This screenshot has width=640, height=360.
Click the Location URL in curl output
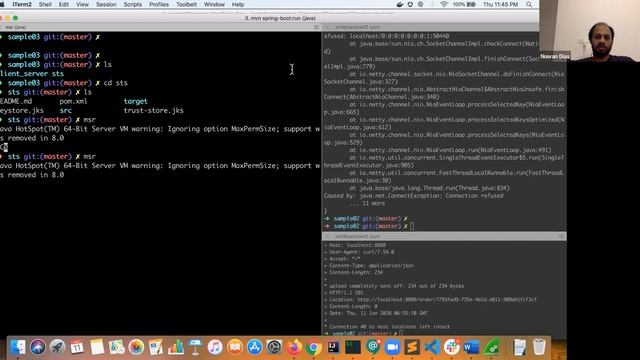click(x=447, y=300)
